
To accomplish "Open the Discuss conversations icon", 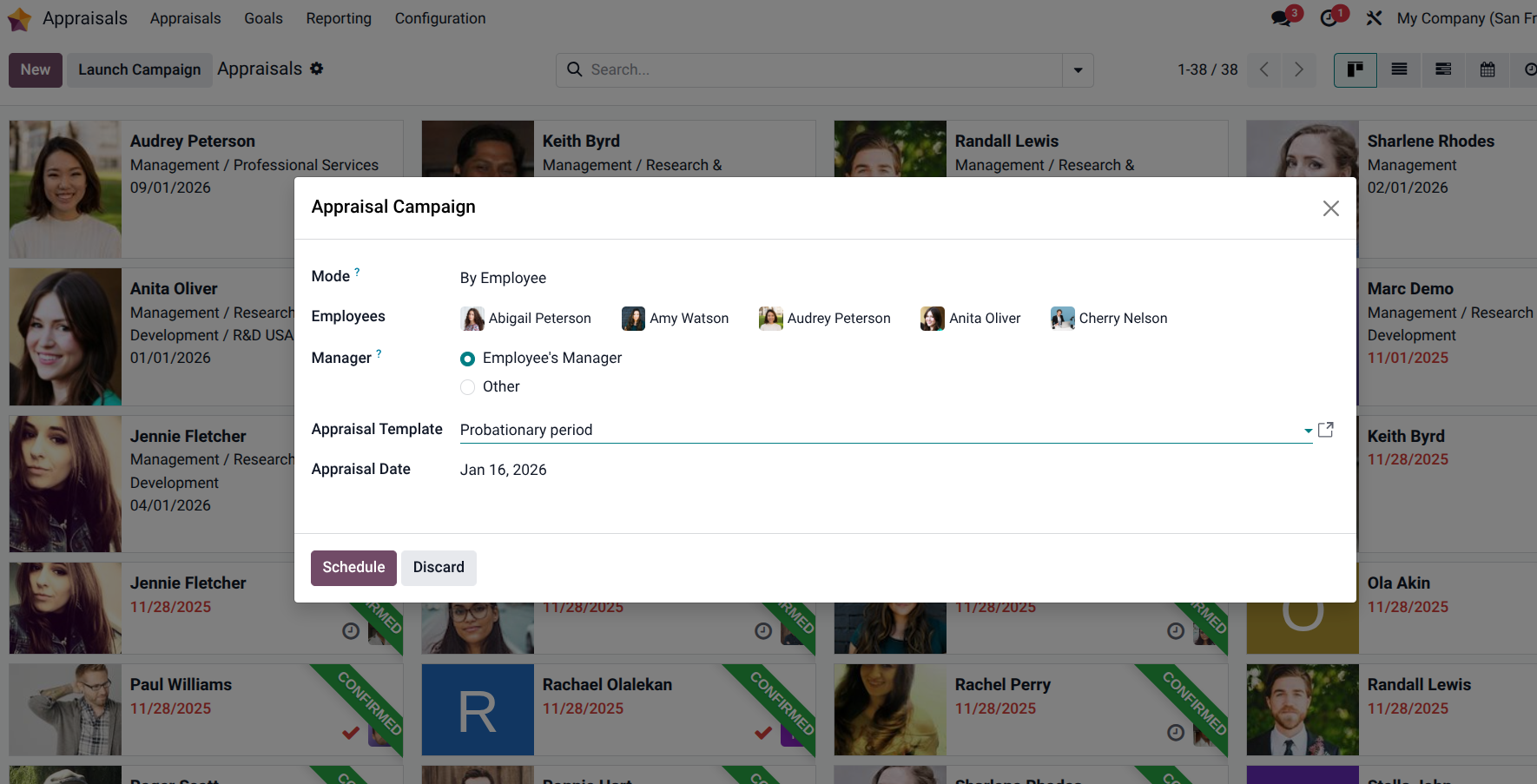I will 1282,17.
